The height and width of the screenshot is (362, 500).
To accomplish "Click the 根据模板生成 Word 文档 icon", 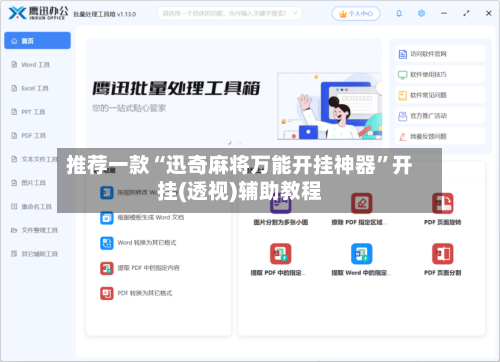I will tap(107, 218).
